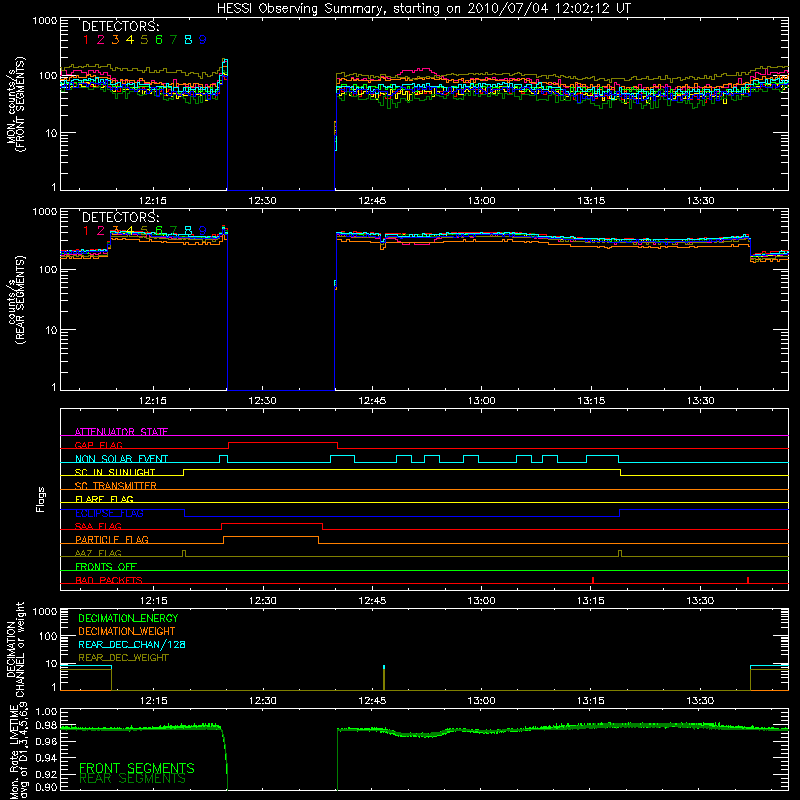The height and width of the screenshot is (800, 800).
Task: Click the BAD PACKETS flag label
Action: pyautogui.click(x=109, y=580)
